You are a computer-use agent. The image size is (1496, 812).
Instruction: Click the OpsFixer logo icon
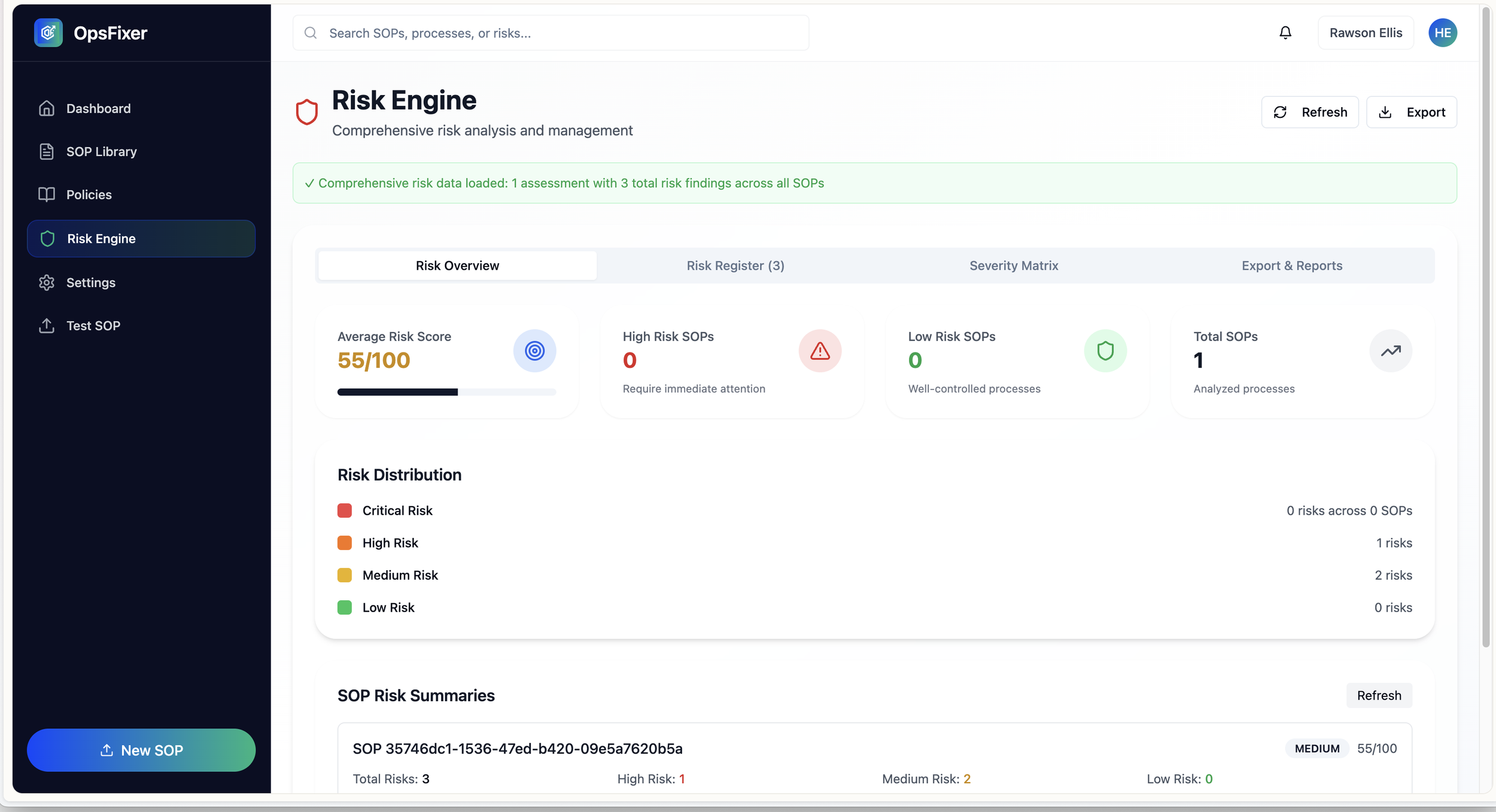click(48, 33)
